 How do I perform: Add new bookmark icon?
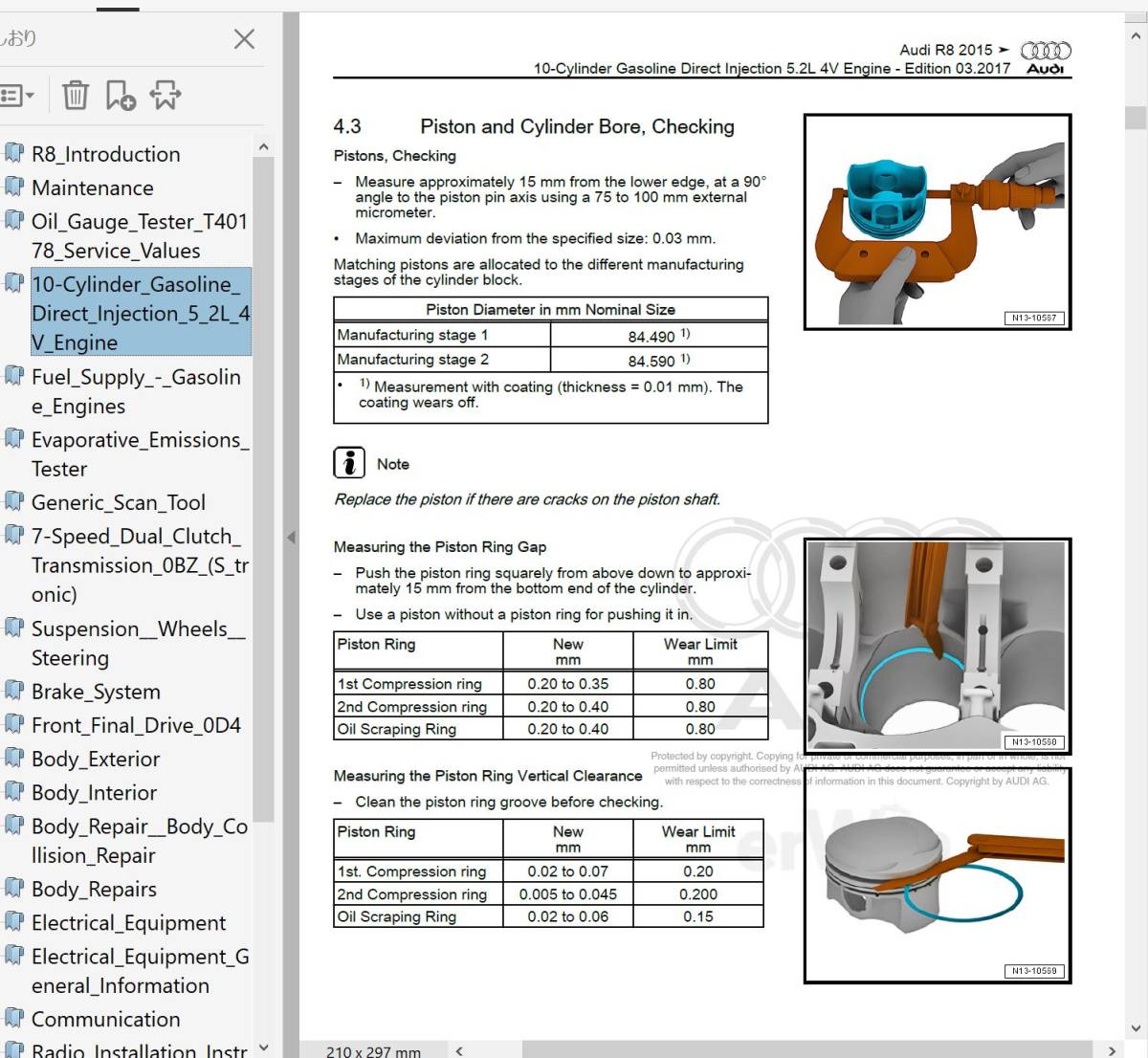121,95
